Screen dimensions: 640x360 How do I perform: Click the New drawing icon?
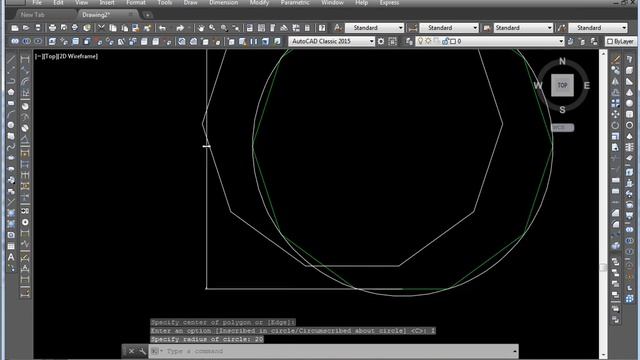(x=15, y=28)
